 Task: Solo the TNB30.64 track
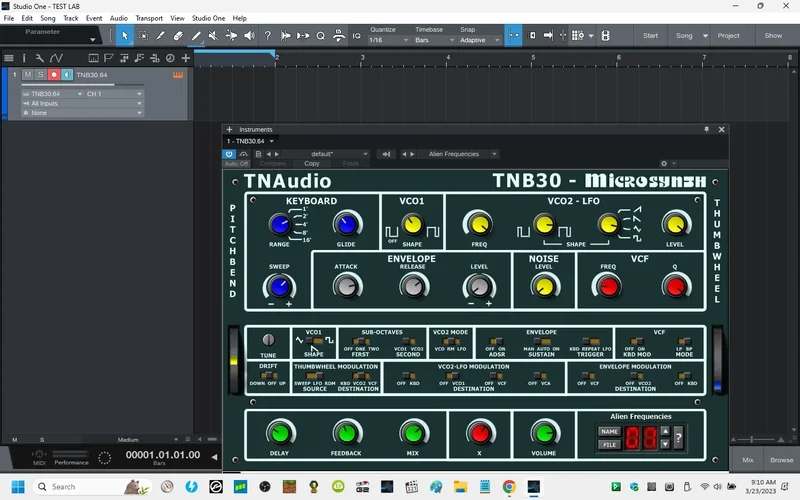click(x=41, y=75)
